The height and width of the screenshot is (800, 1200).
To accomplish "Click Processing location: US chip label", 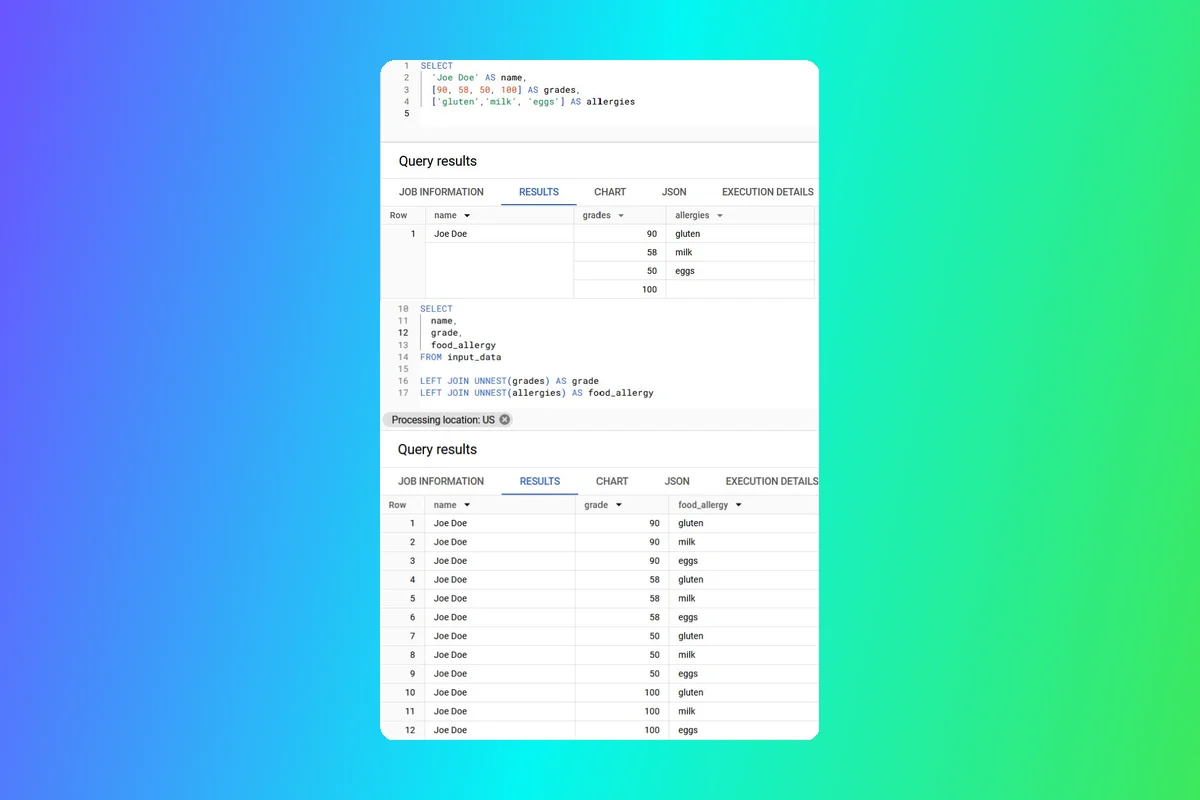I will (443, 420).
